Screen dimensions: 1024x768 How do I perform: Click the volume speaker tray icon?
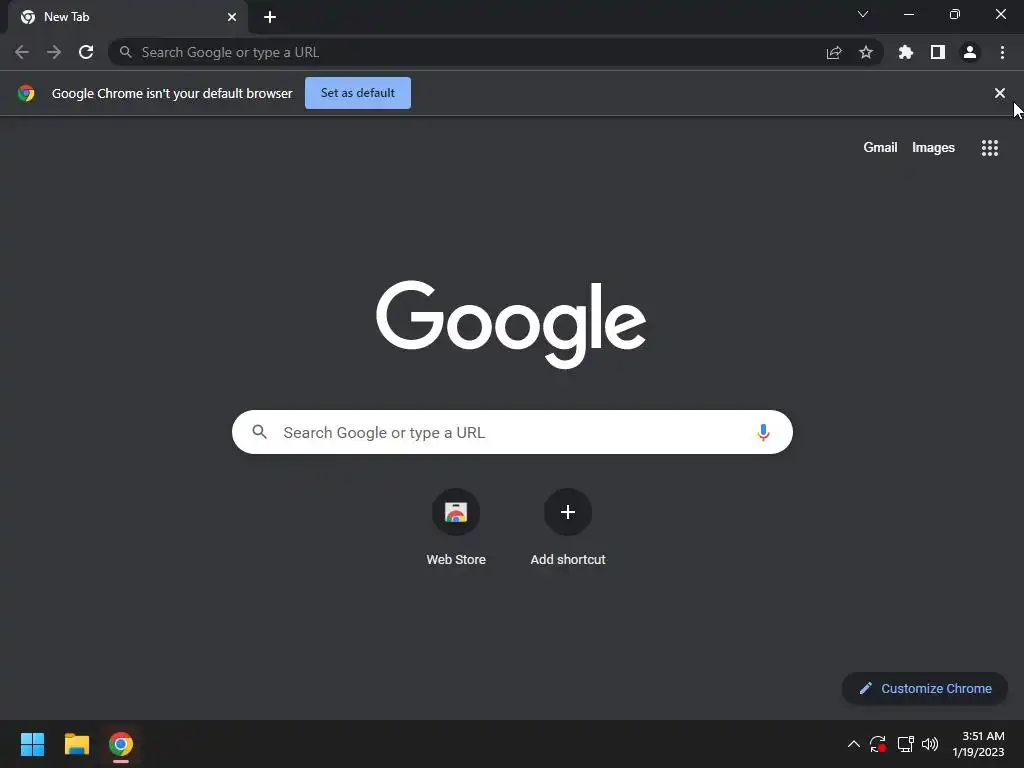click(x=930, y=744)
